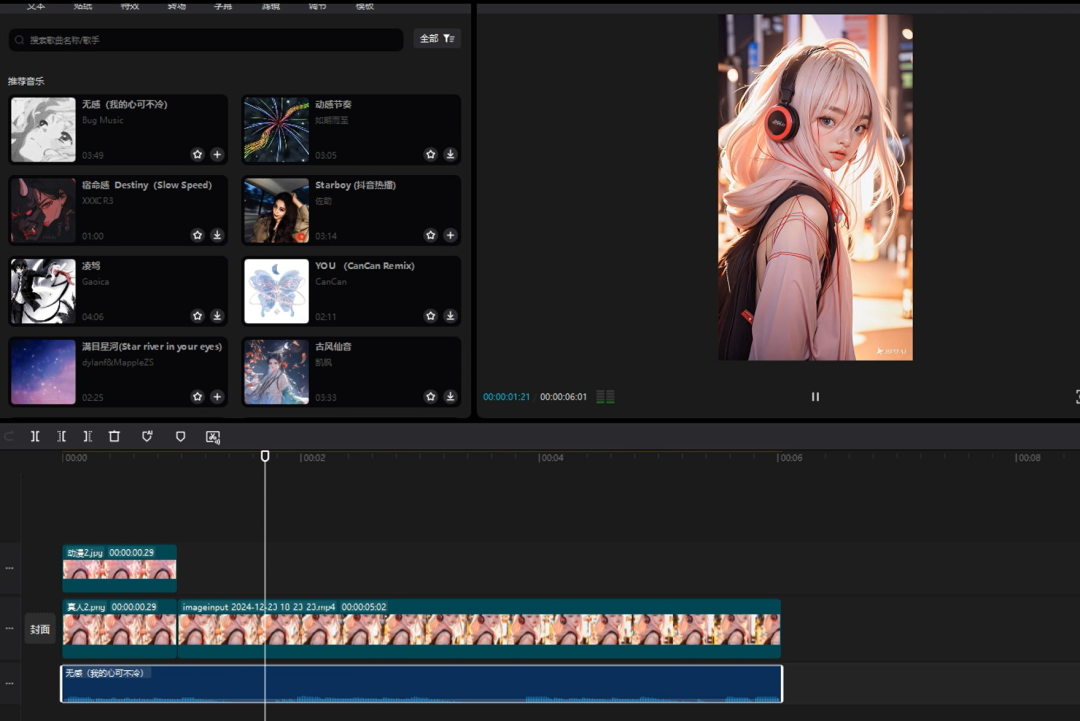Click the trim-right split icon
The width and height of the screenshot is (1080, 721).
88,437
